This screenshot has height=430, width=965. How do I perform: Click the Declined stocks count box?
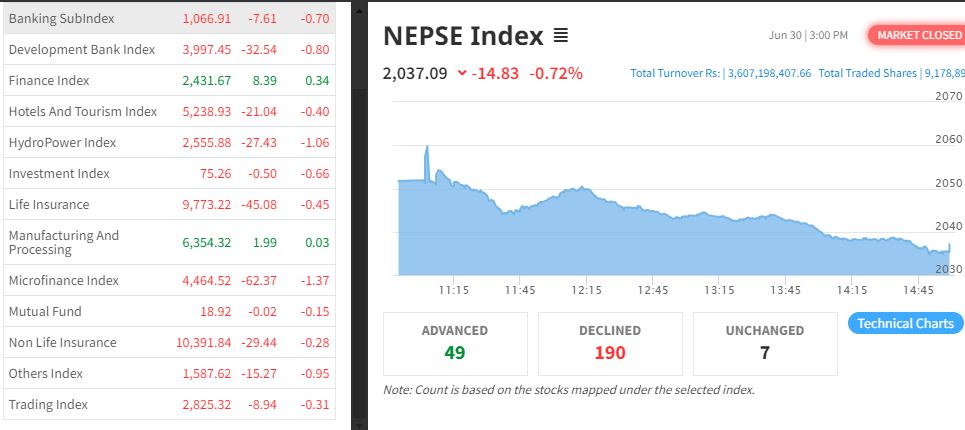[x=610, y=343]
